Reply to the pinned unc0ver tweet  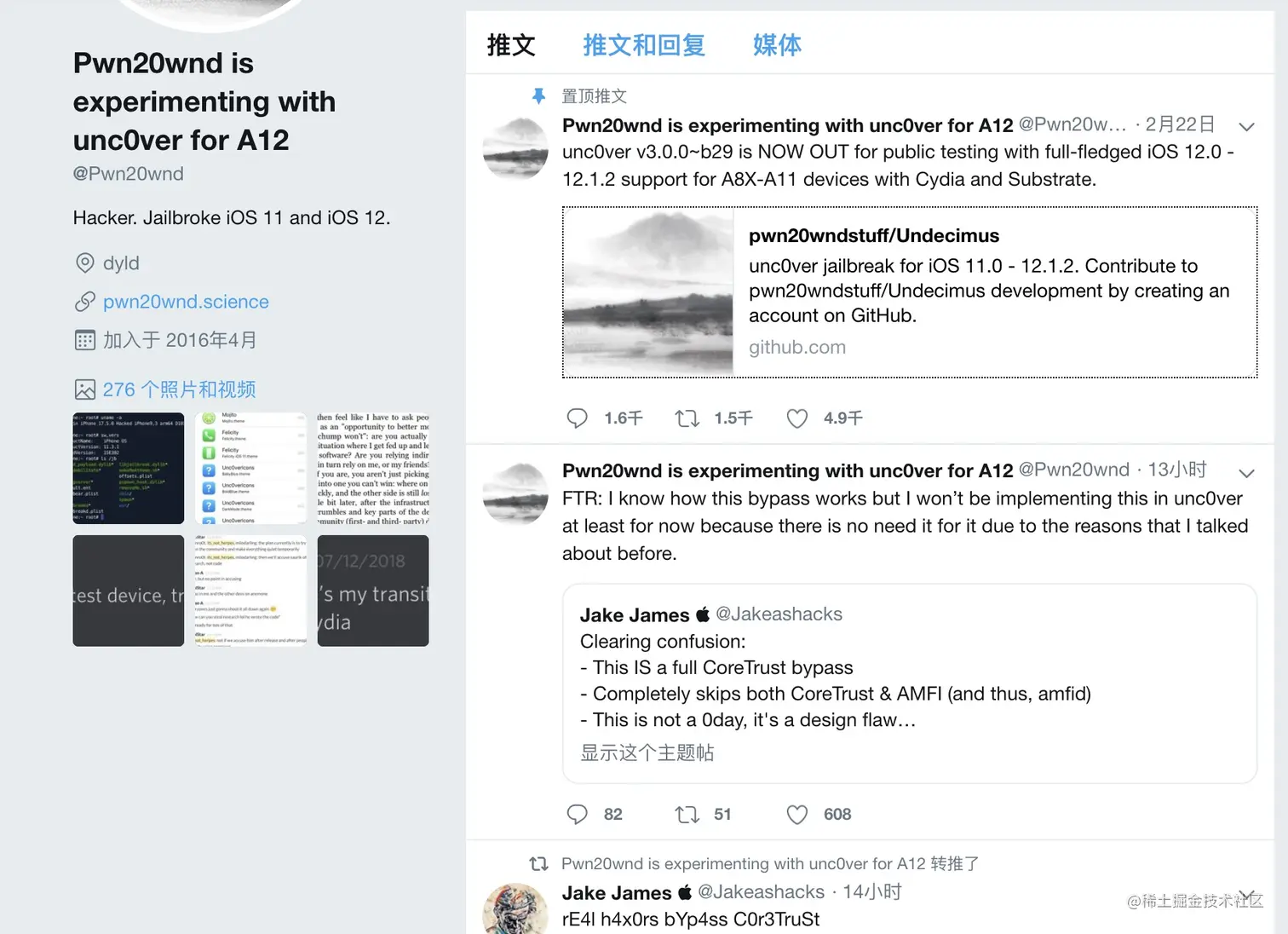pyautogui.click(x=578, y=418)
